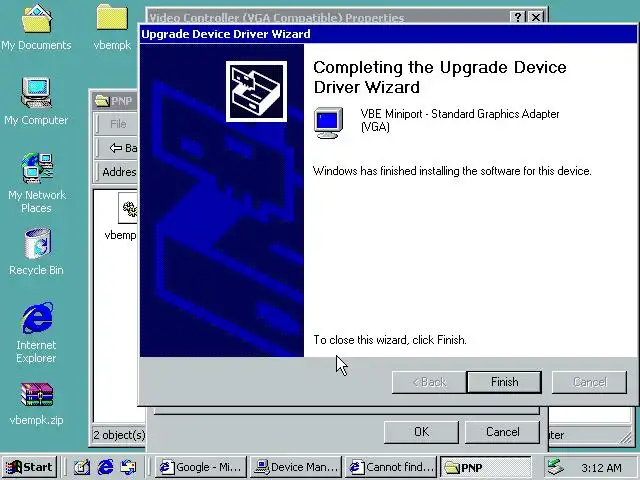
Task: Open the help button in the Properties title bar
Action: 518,17
